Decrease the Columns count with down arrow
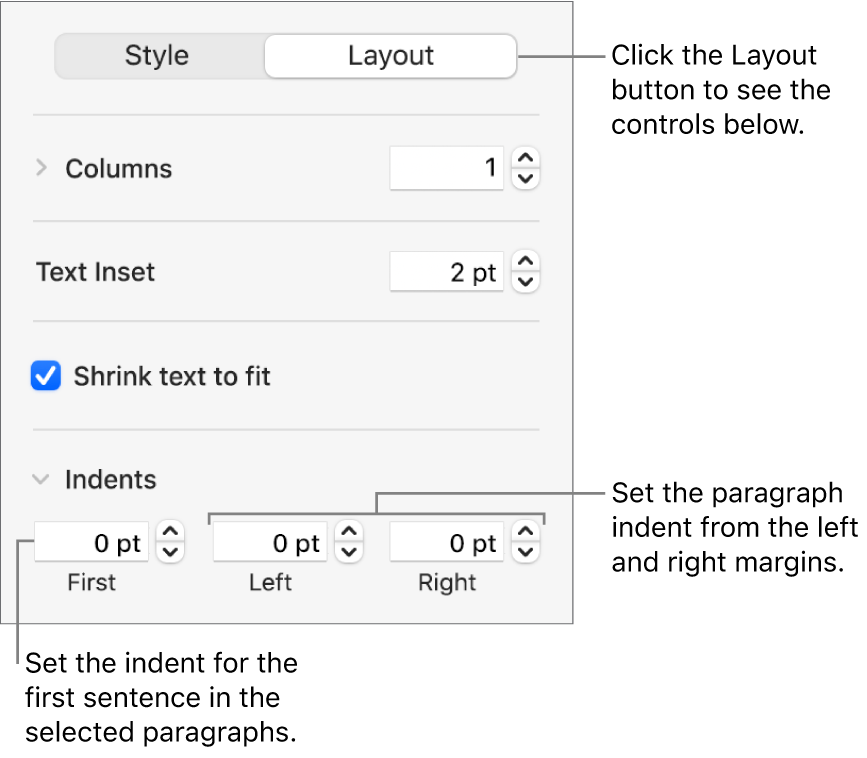This screenshot has width=867, height=758. pyautogui.click(x=526, y=178)
